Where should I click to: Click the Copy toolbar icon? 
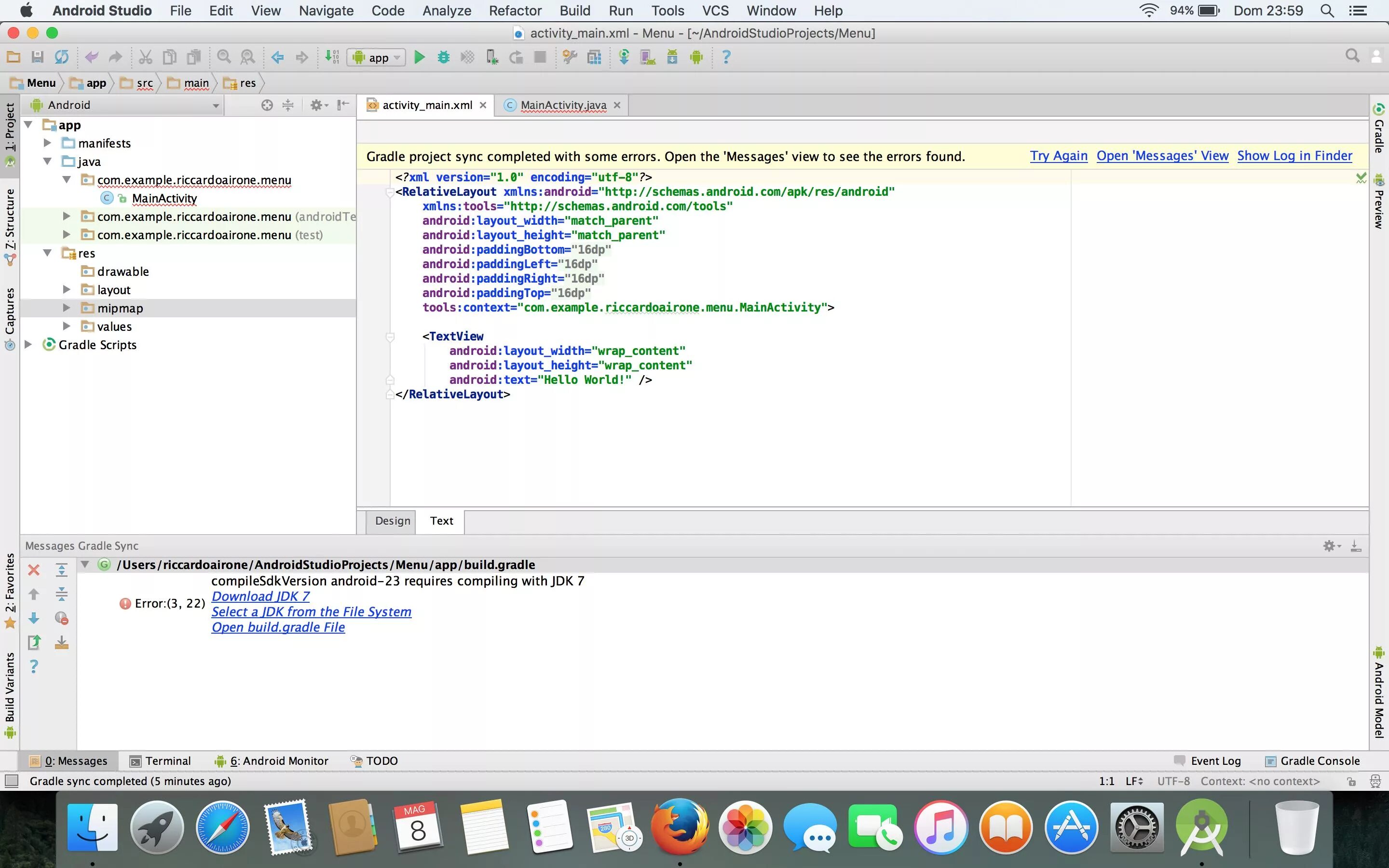click(169, 57)
